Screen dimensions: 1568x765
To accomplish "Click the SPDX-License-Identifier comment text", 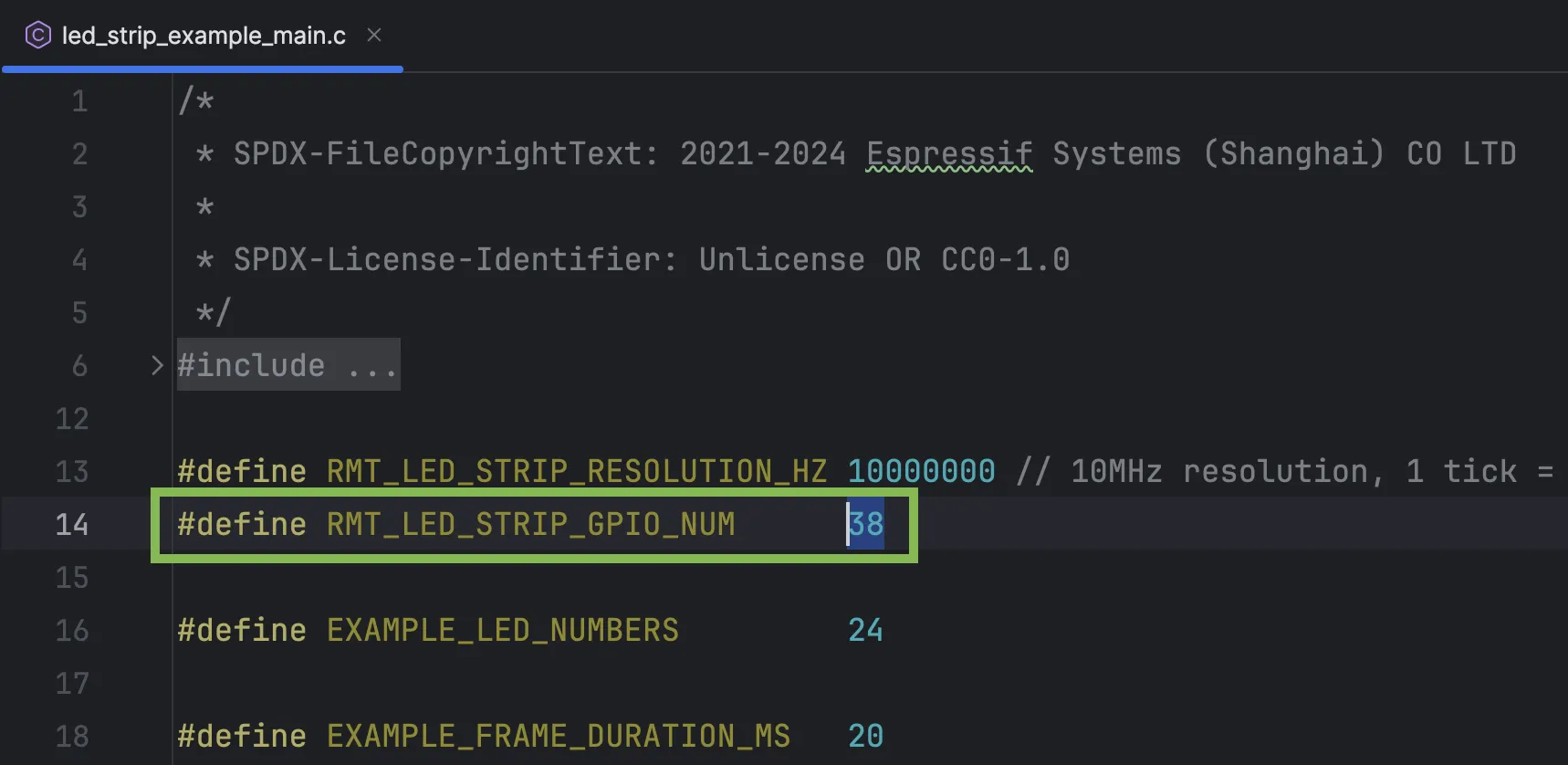I will tap(455, 259).
